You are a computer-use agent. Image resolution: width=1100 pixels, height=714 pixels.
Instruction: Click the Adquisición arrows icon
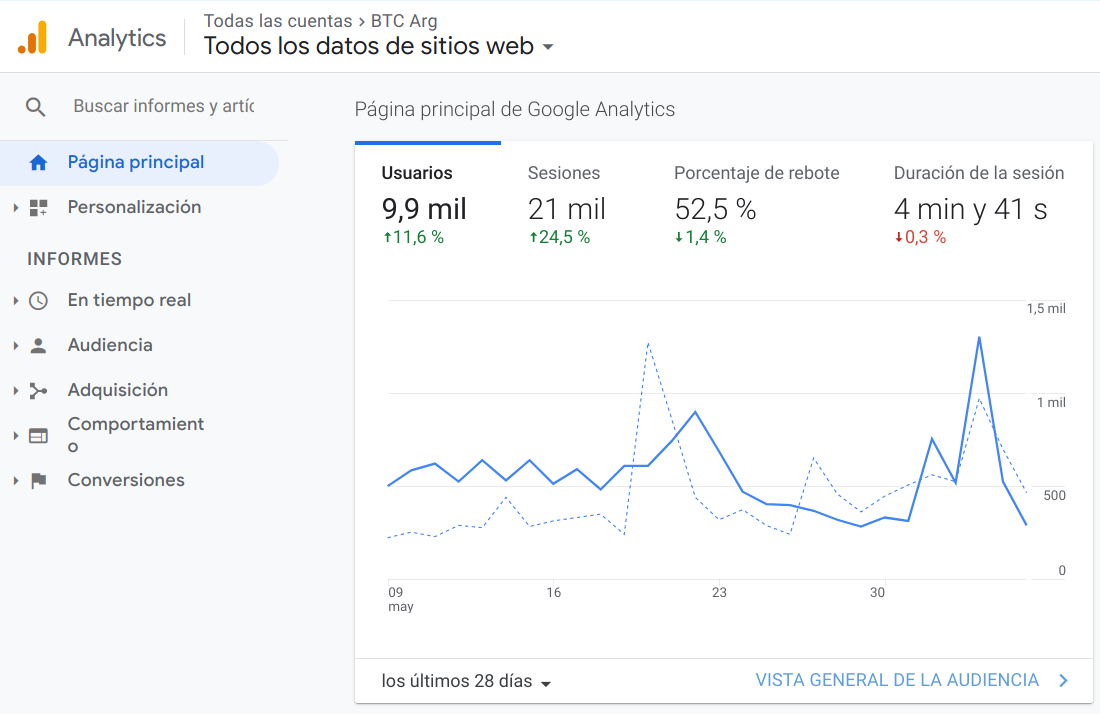coord(38,391)
